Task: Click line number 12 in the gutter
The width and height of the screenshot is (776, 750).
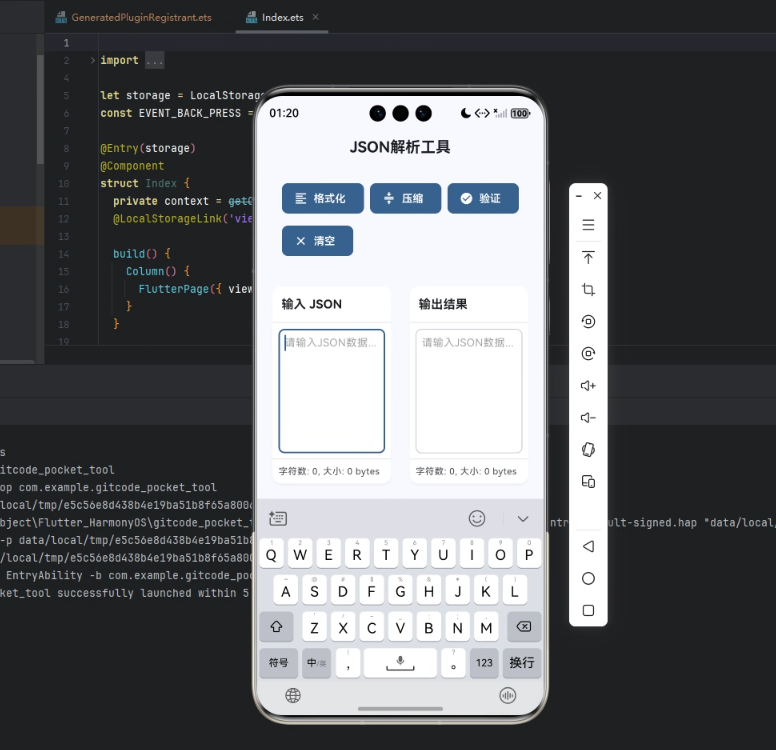Action: pos(63,219)
